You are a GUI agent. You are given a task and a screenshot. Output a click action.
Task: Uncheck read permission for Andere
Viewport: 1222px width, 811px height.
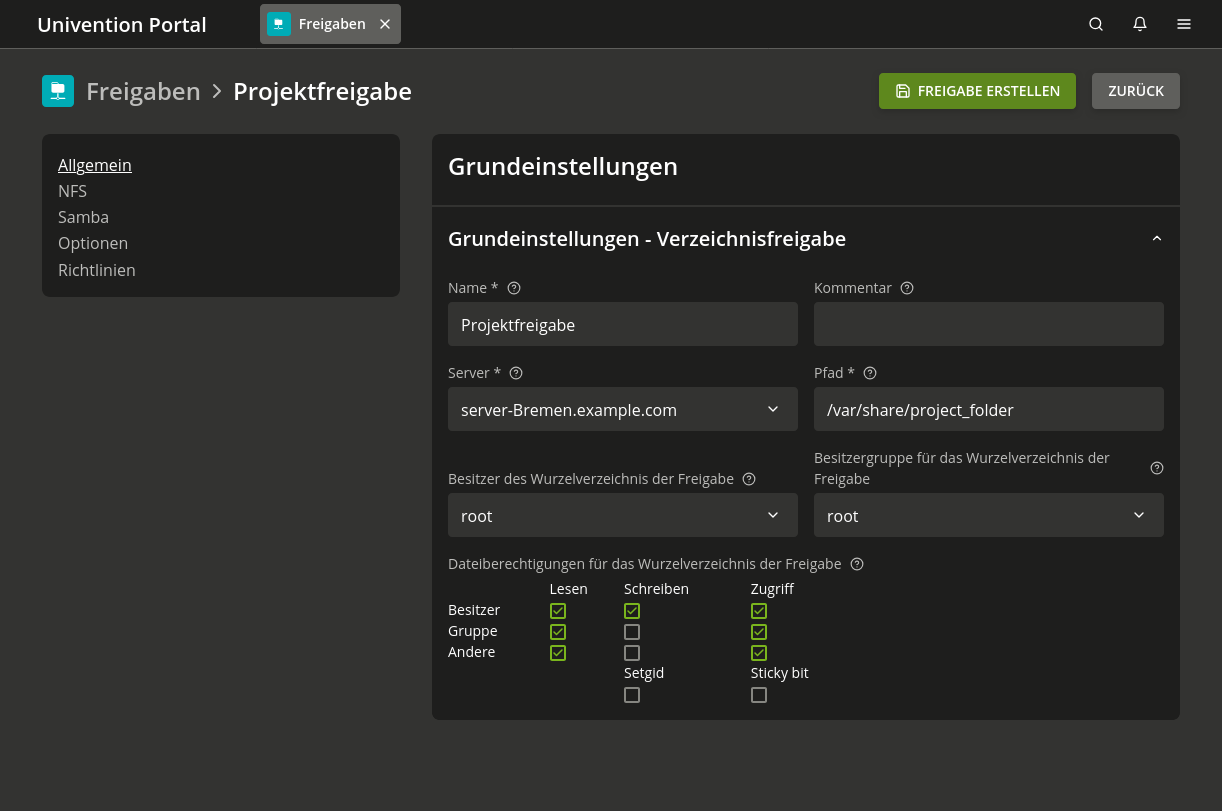[558, 653]
